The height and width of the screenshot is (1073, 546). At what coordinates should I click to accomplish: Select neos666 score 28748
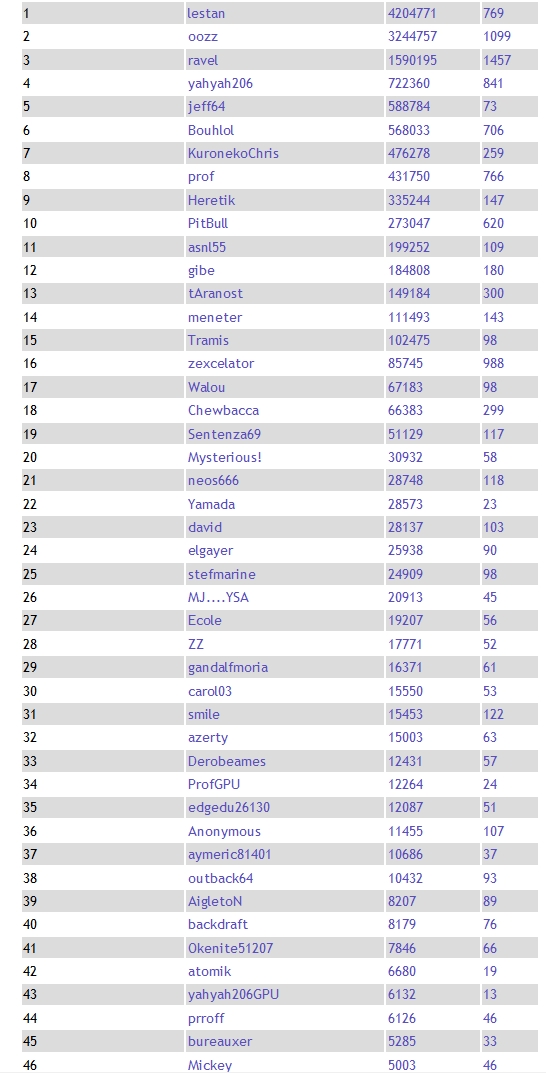[x=405, y=480]
